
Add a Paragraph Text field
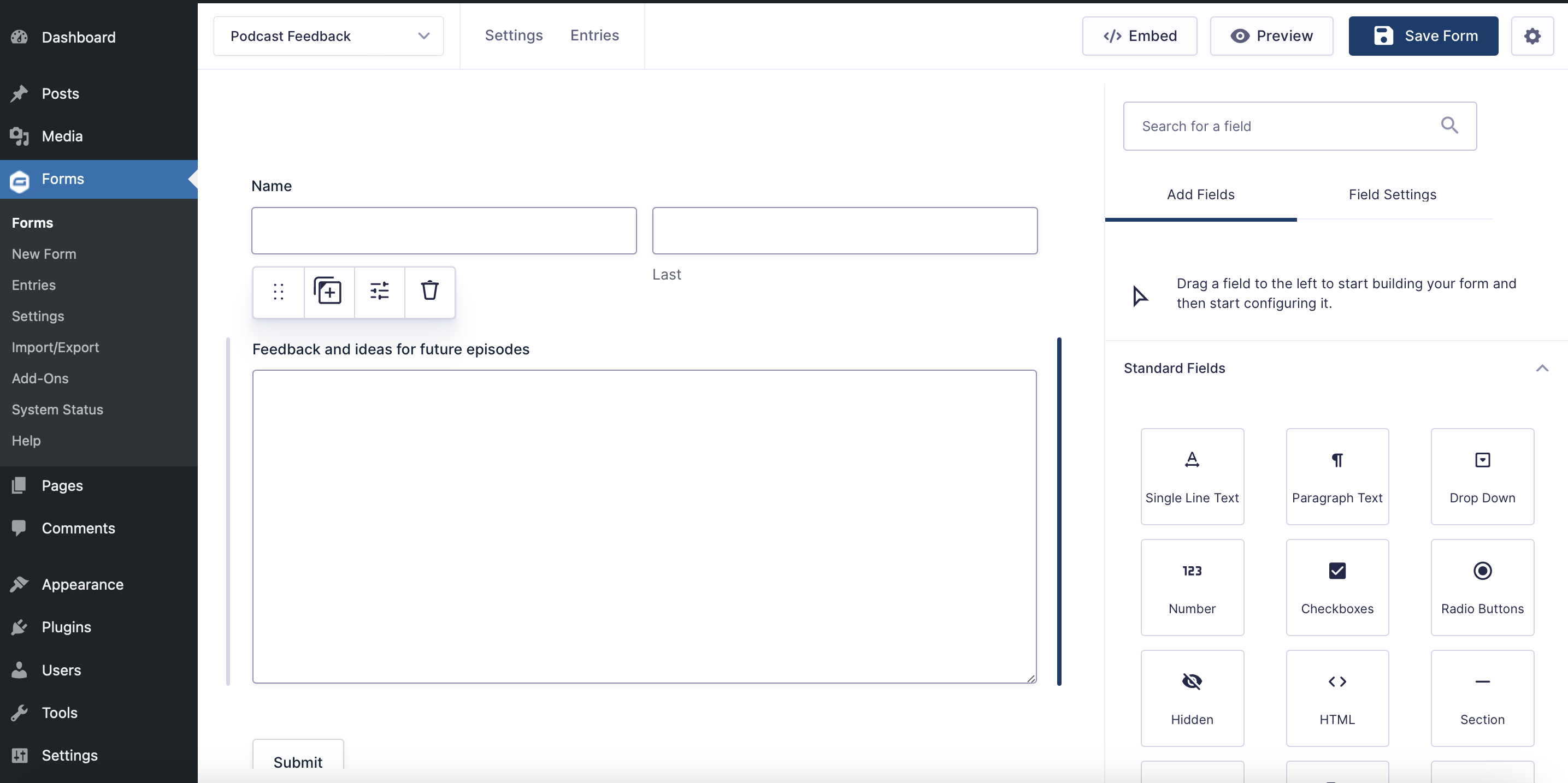(1337, 476)
